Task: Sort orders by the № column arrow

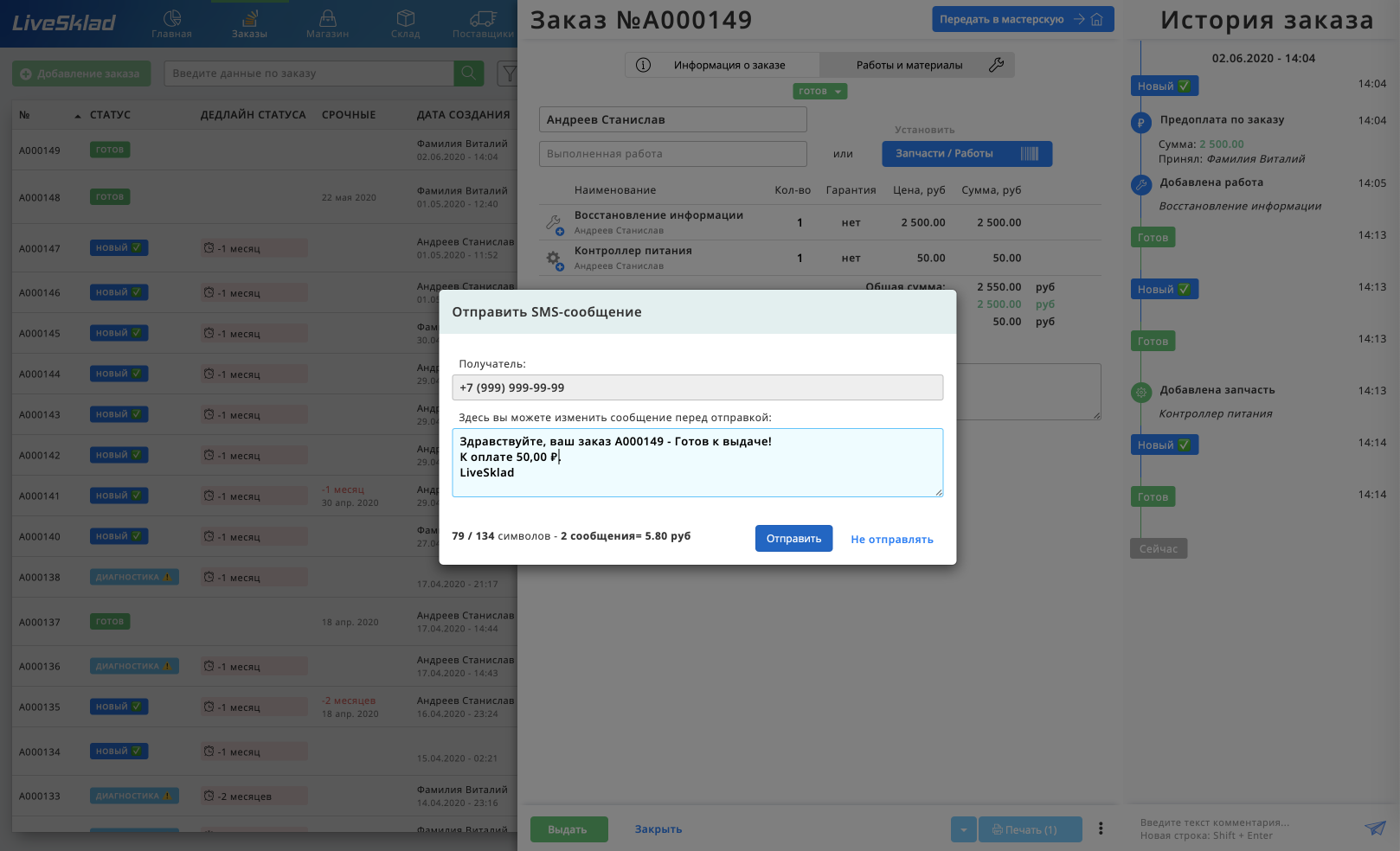Action: pyautogui.click(x=78, y=115)
